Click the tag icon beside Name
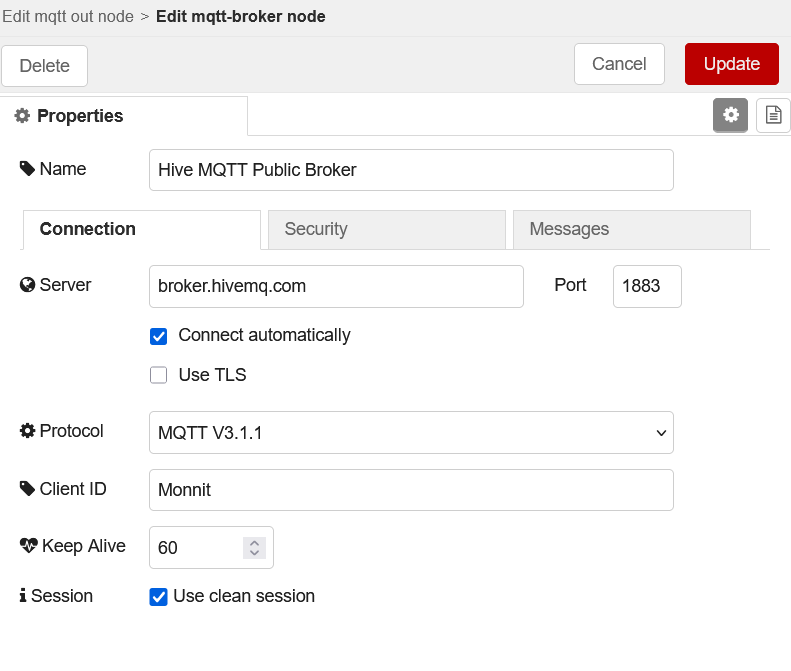 pos(27,169)
